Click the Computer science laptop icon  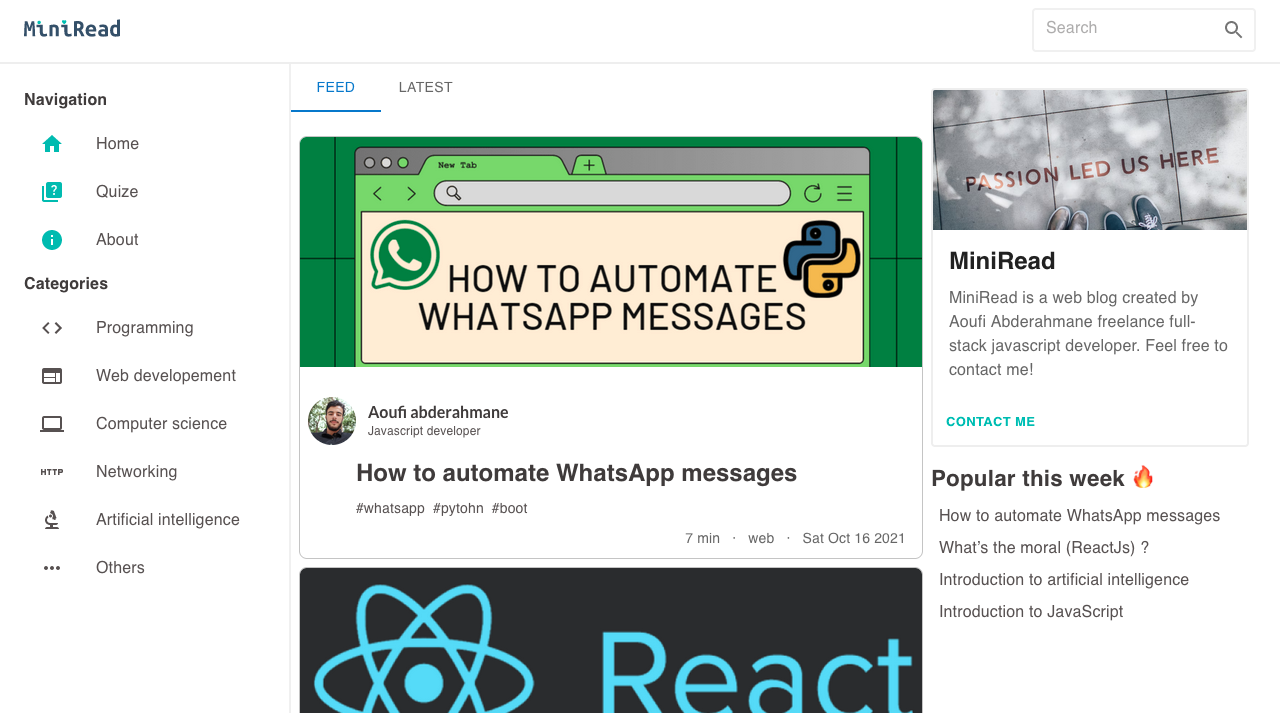(x=52, y=424)
